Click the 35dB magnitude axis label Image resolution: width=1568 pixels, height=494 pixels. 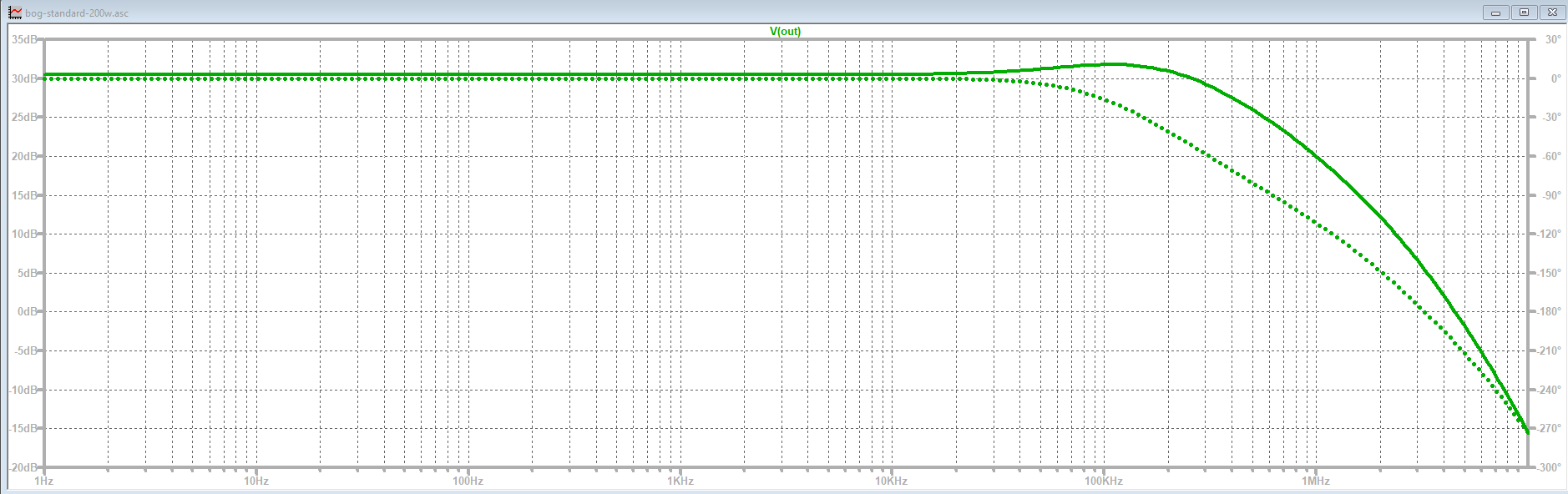[x=25, y=39]
